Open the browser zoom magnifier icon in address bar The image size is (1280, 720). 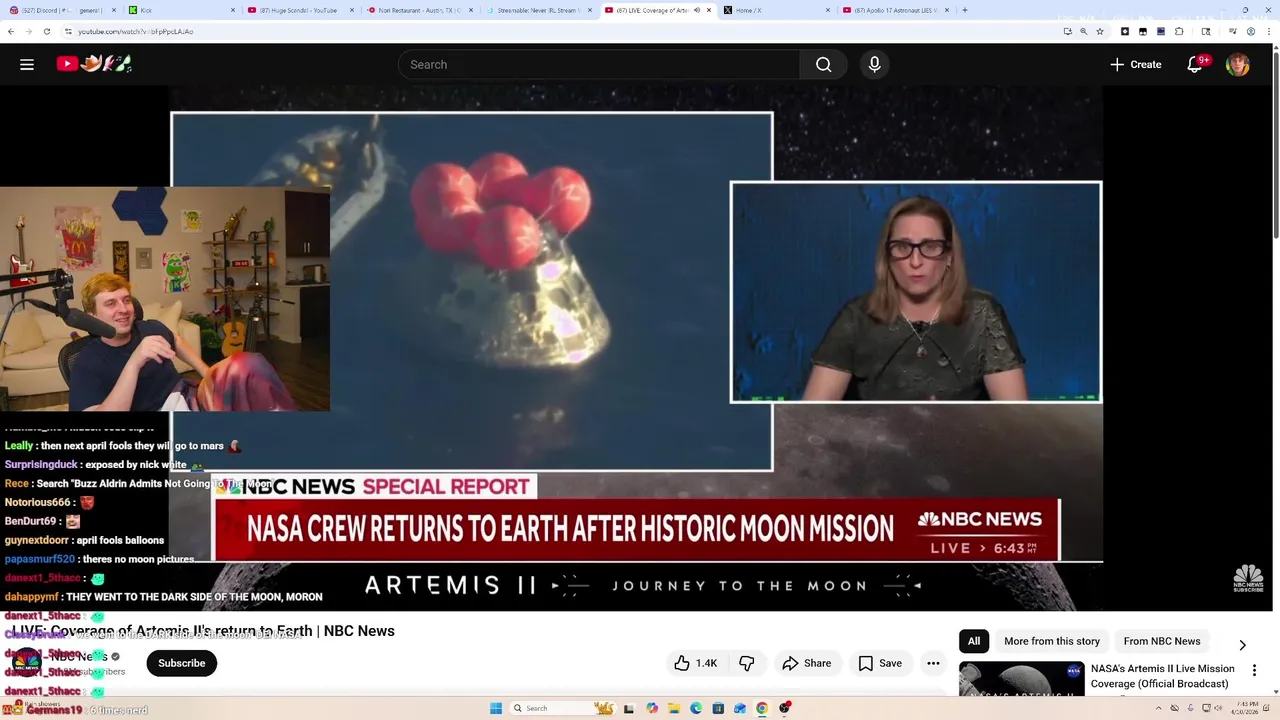click(x=1083, y=31)
